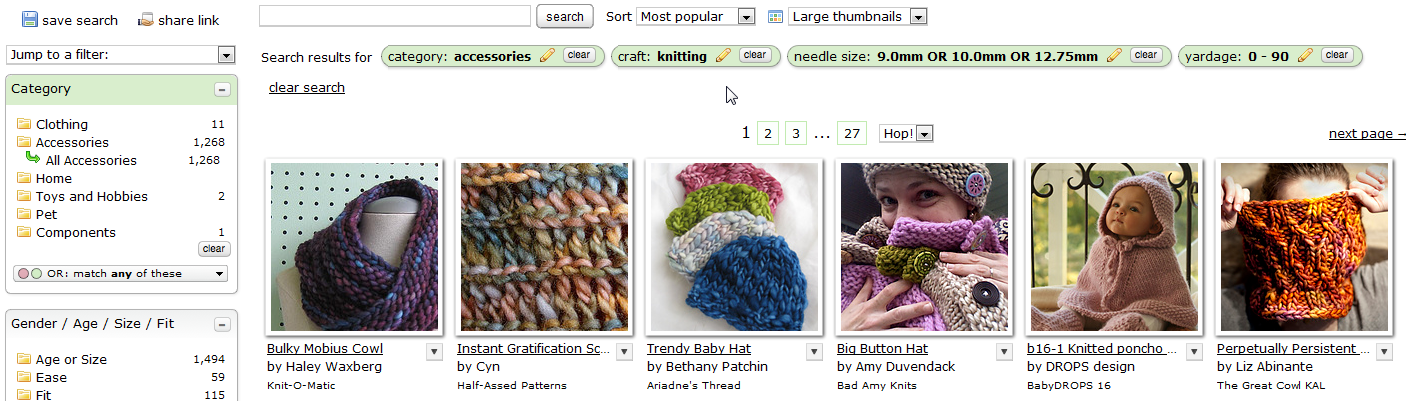Edit the yardage filter pencil icon
This screenshot has height=401, width=1406.
[x=1305, y=56]
